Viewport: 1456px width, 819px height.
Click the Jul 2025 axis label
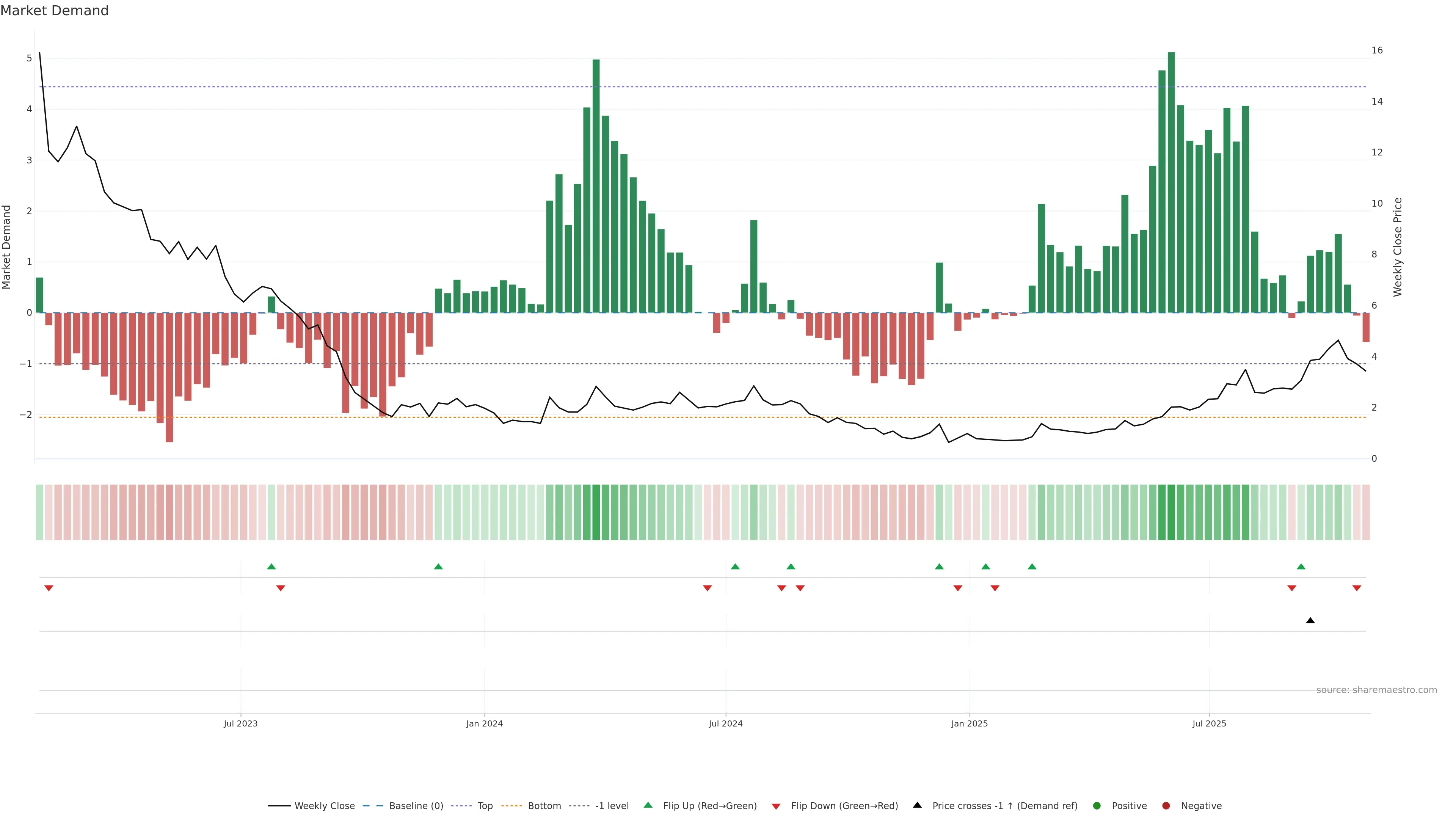point(1209,723)
